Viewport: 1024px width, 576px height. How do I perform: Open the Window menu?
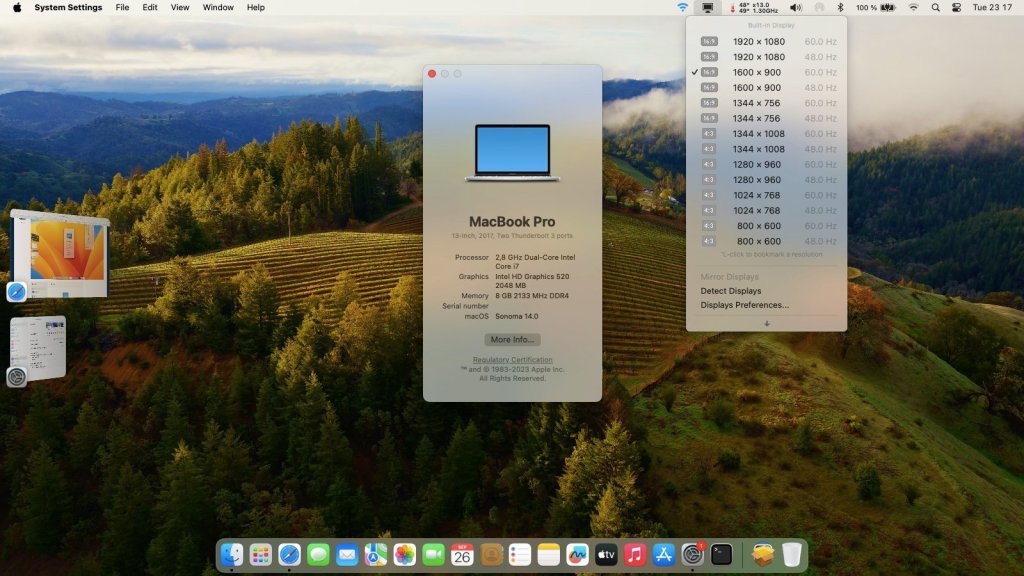pyautogui.click(x=218, y=7)
